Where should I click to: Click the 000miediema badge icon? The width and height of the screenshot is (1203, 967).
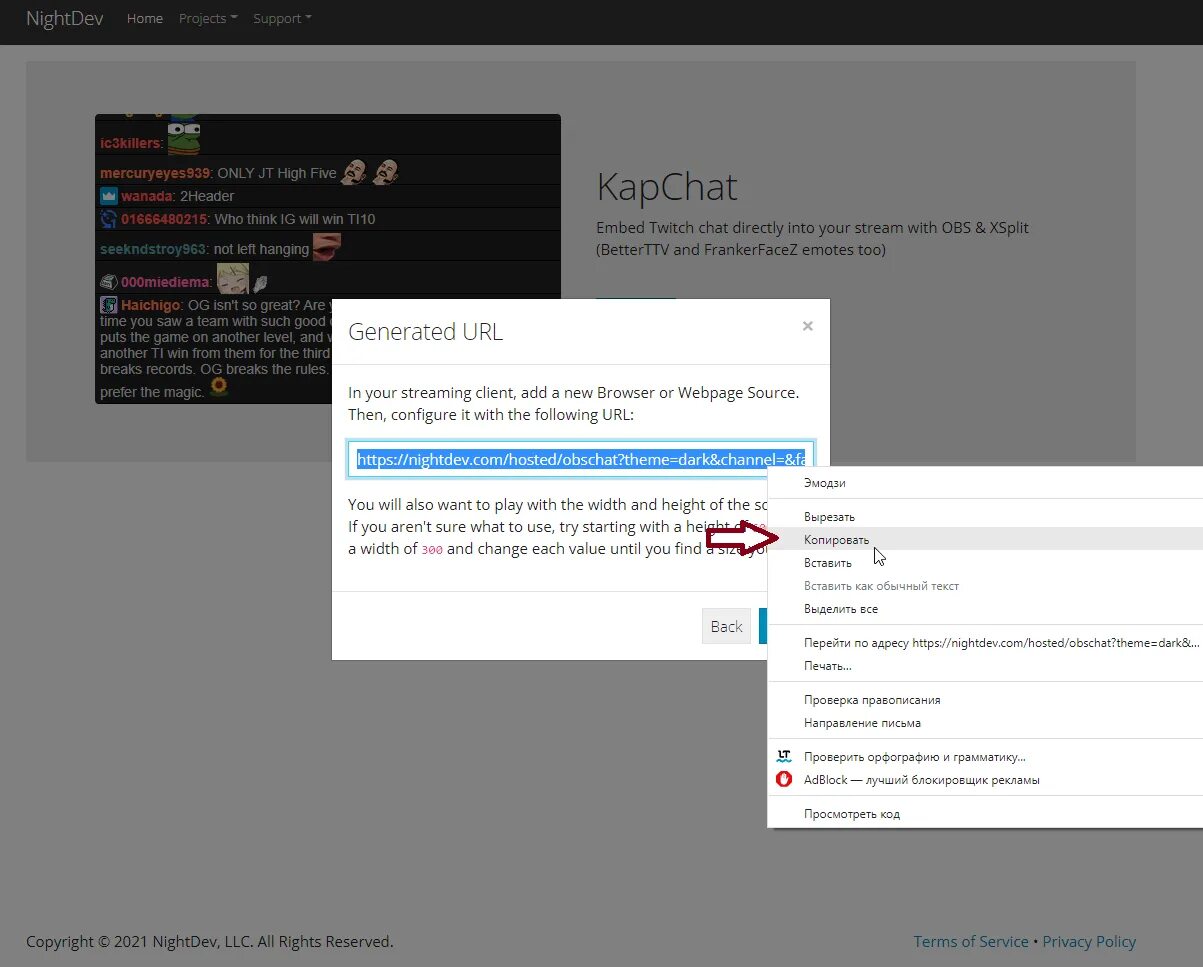pyautogui.click(x=109, y=283)
